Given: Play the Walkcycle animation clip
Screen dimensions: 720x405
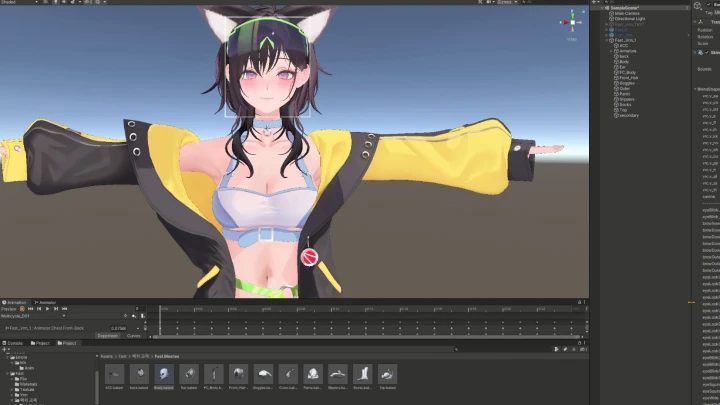Looking at the screenshot, I should (x=47, y=309).
